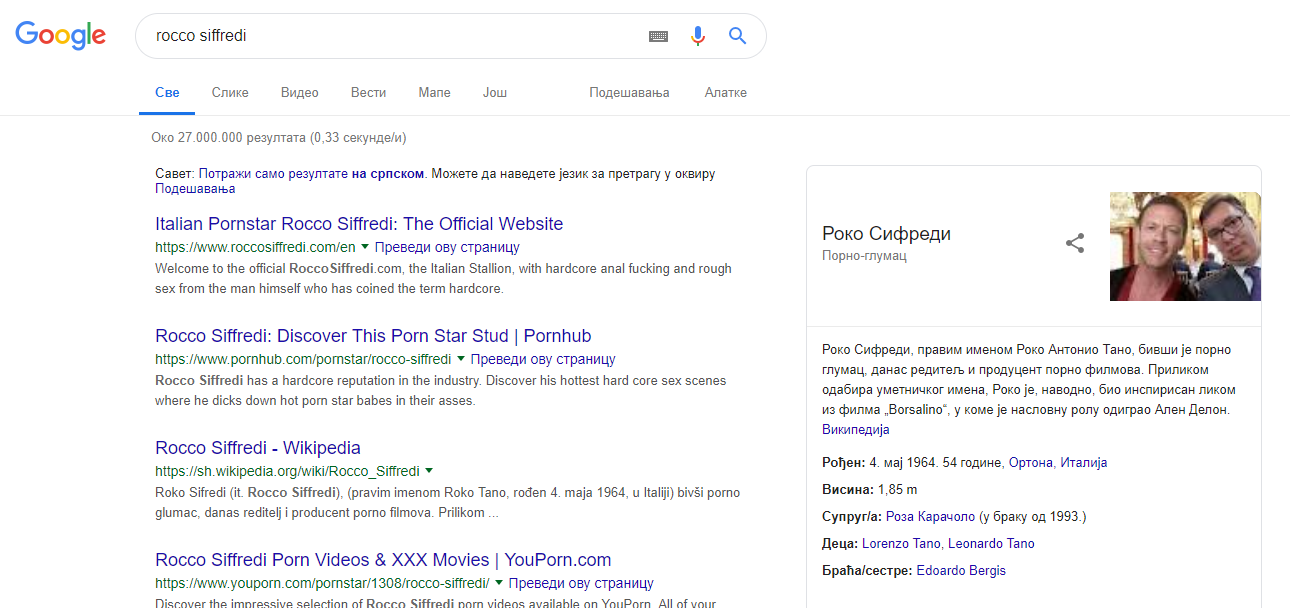Expand the pornhub.com result options arrow
1290x608 pixels.
click(461, 359)
